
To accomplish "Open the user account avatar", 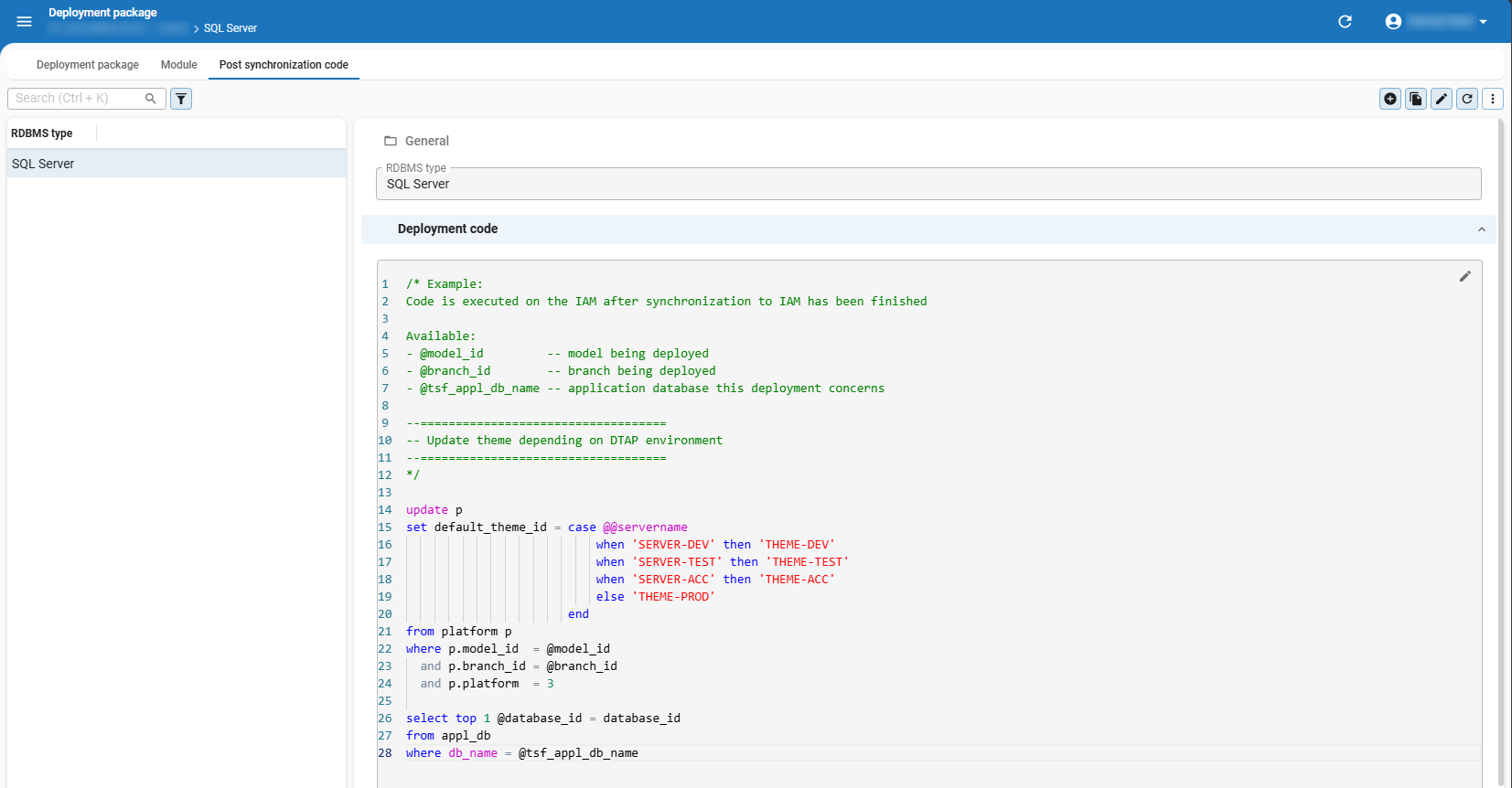I will point(1393,21).
